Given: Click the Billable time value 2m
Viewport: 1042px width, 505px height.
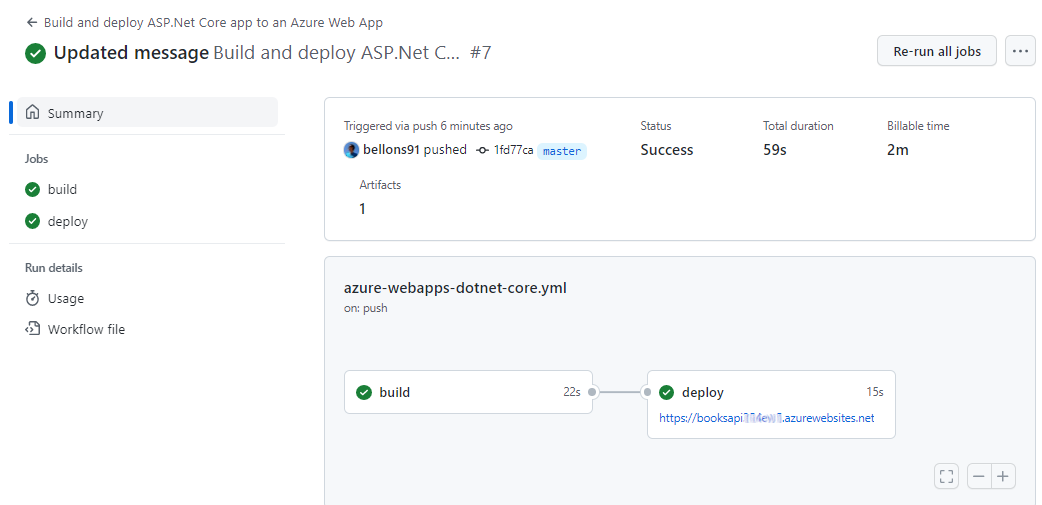Looking at the screenshot, I should pyautogui.click(x=898, y=150).
